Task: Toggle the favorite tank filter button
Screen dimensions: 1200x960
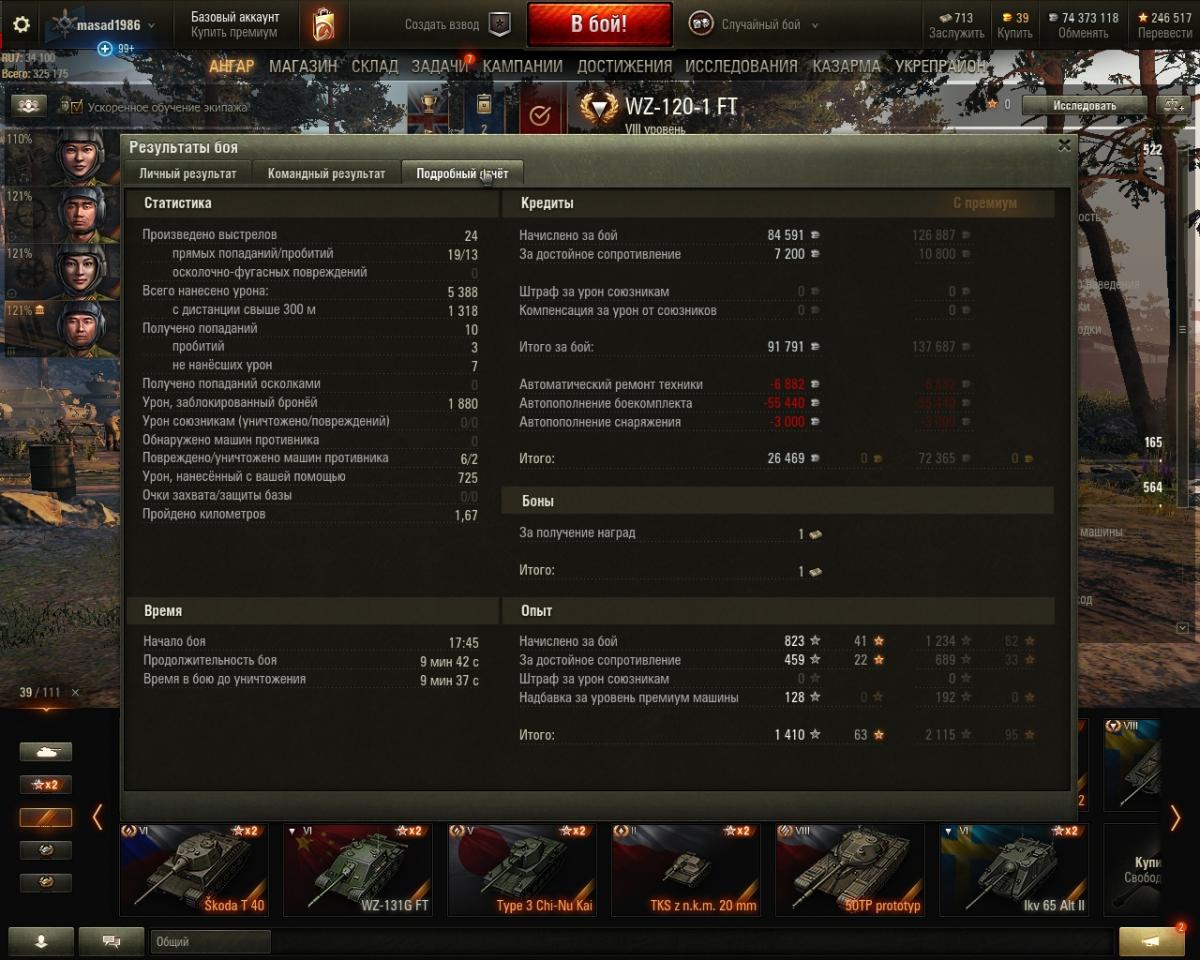Action: point(46,817)
